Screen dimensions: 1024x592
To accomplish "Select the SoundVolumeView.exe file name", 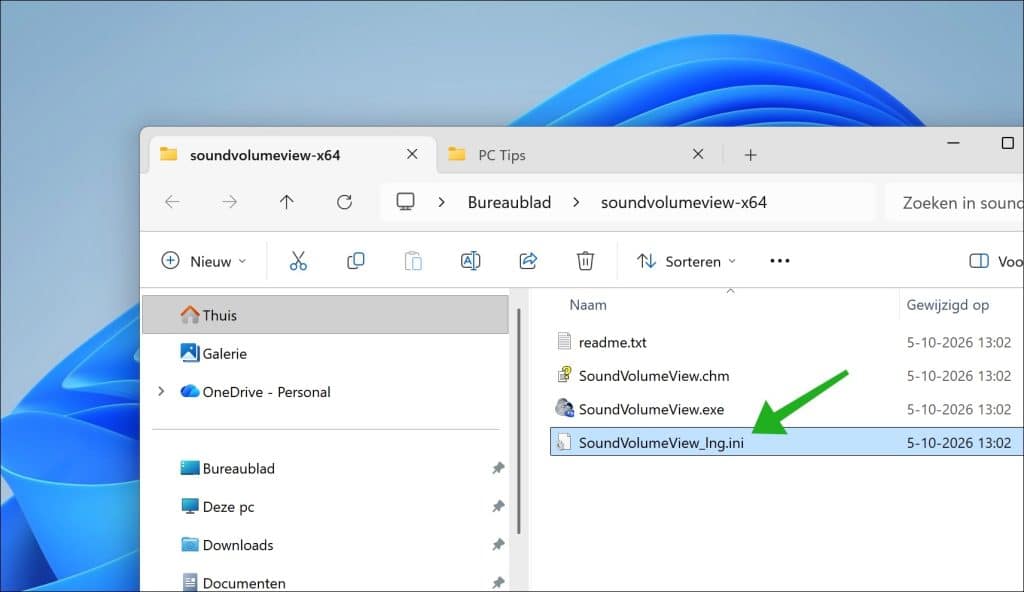I will click(651, 409).
